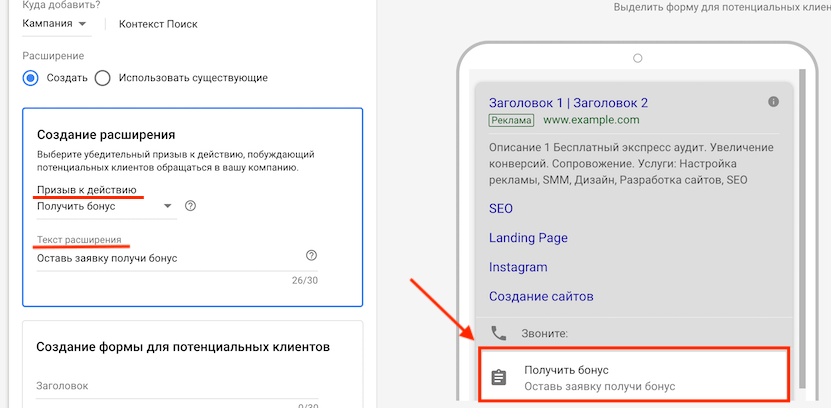Click the help icon beside call-to-action dropdown
The image size is (831, 408).
tap(191, 206)
